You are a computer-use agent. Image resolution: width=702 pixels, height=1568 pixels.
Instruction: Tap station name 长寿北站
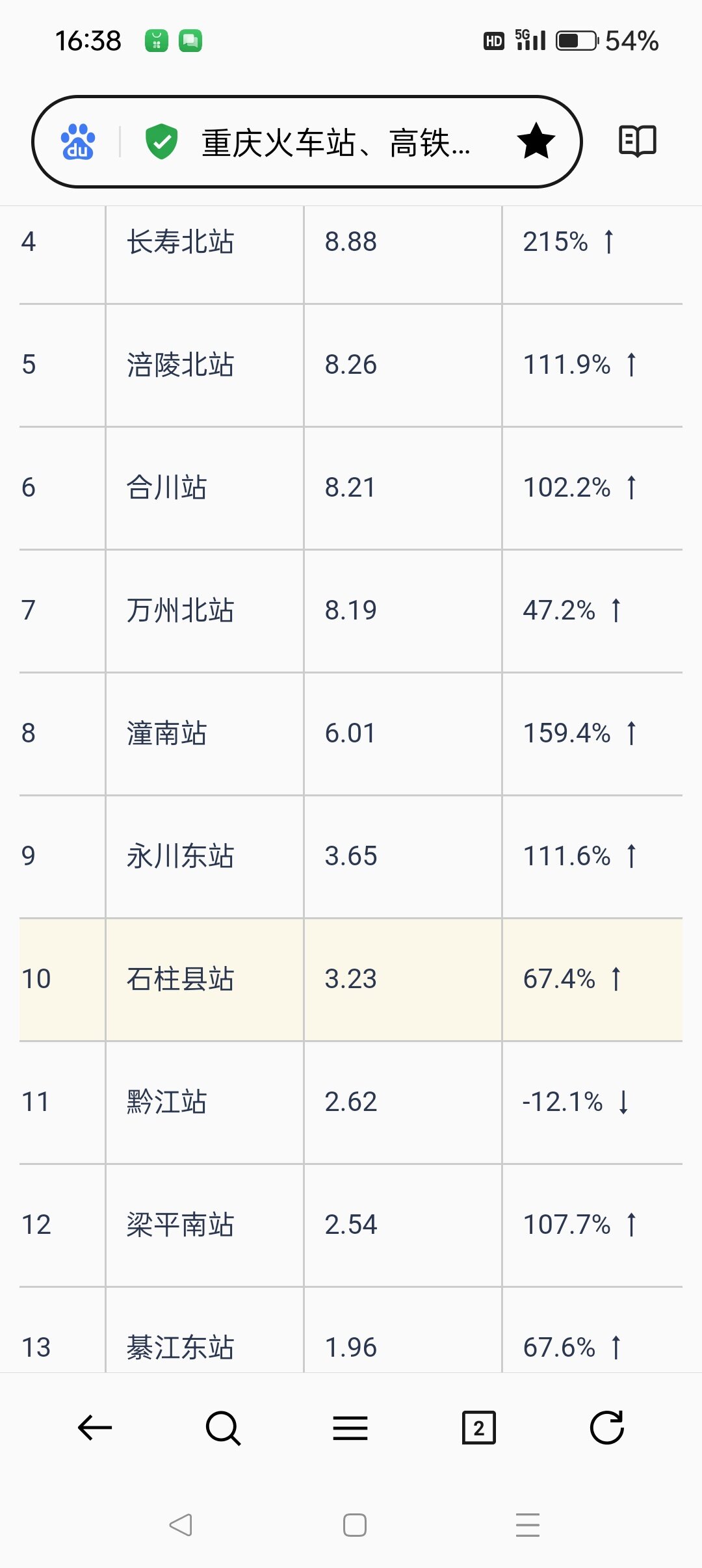180,242
